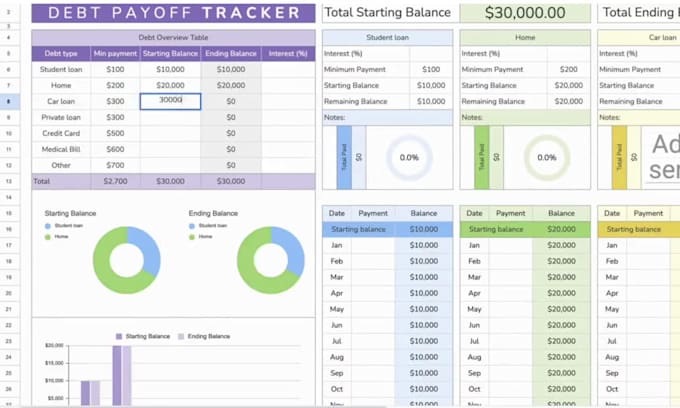Select the Medical Bill debt type cell
680x408 pixels.
[x=61, y=150]
